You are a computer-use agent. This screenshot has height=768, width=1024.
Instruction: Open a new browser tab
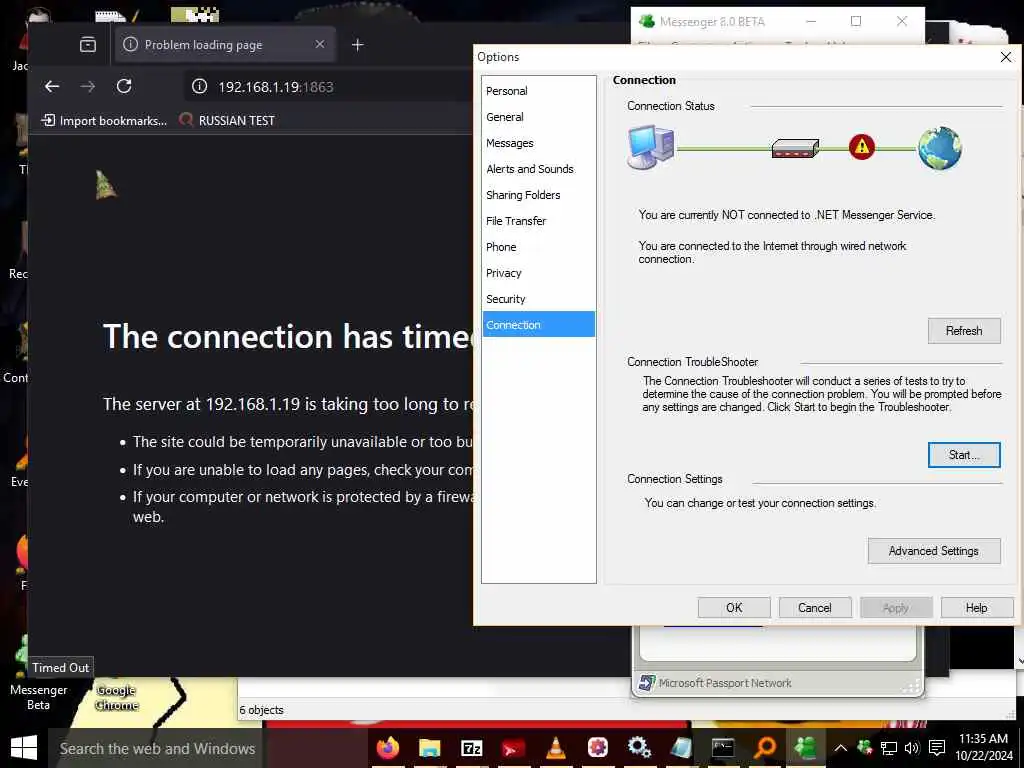tap(357, 44)
